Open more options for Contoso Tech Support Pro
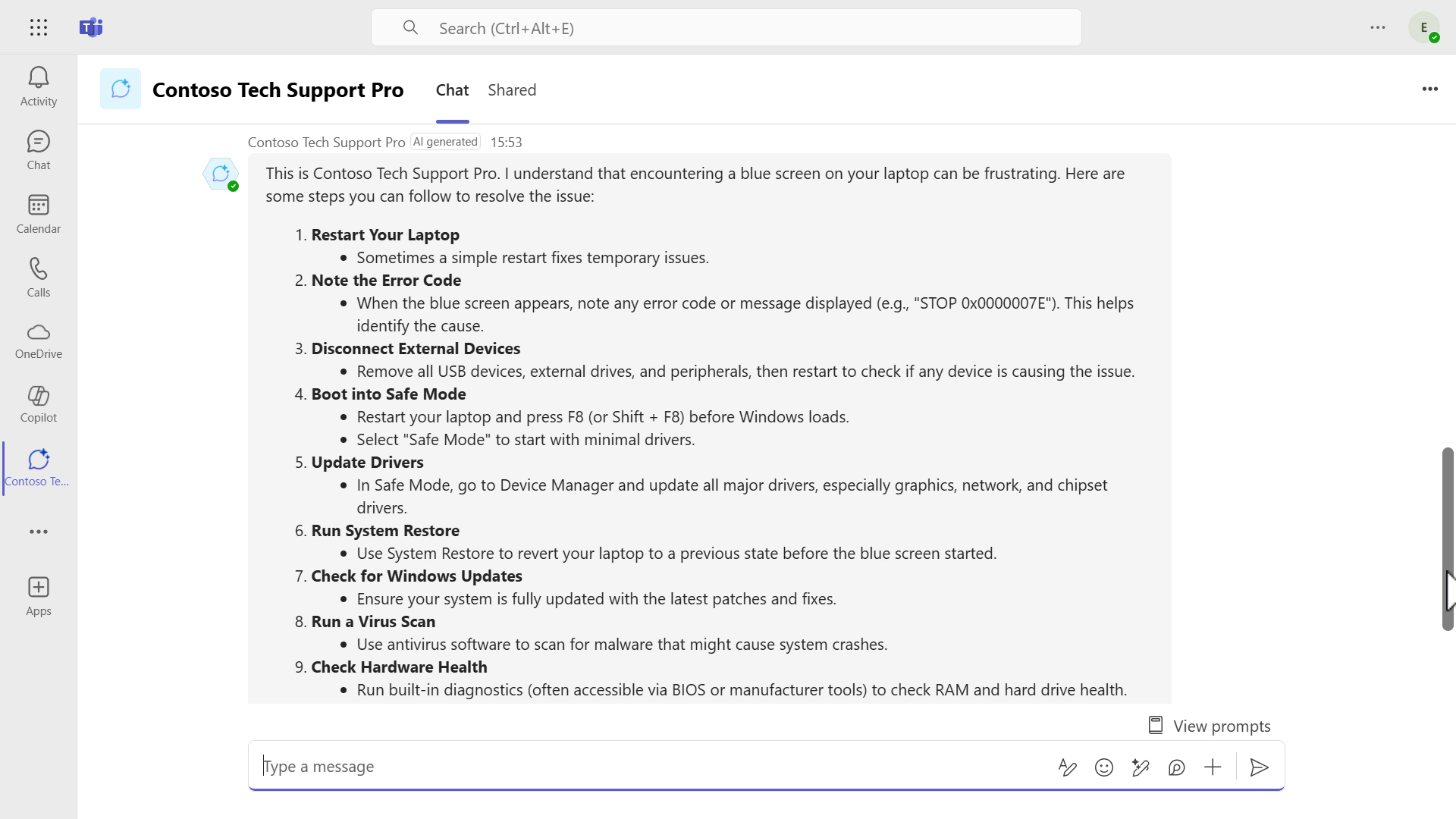Viewport: 1456px width, 819px height. click(1430, 89)
